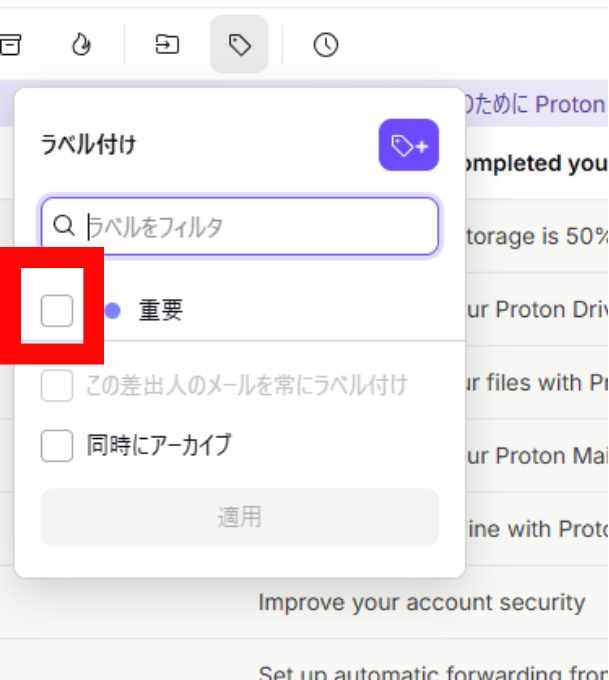
Task: Create a new label with tag-plus button
Action: coord(409,145)
